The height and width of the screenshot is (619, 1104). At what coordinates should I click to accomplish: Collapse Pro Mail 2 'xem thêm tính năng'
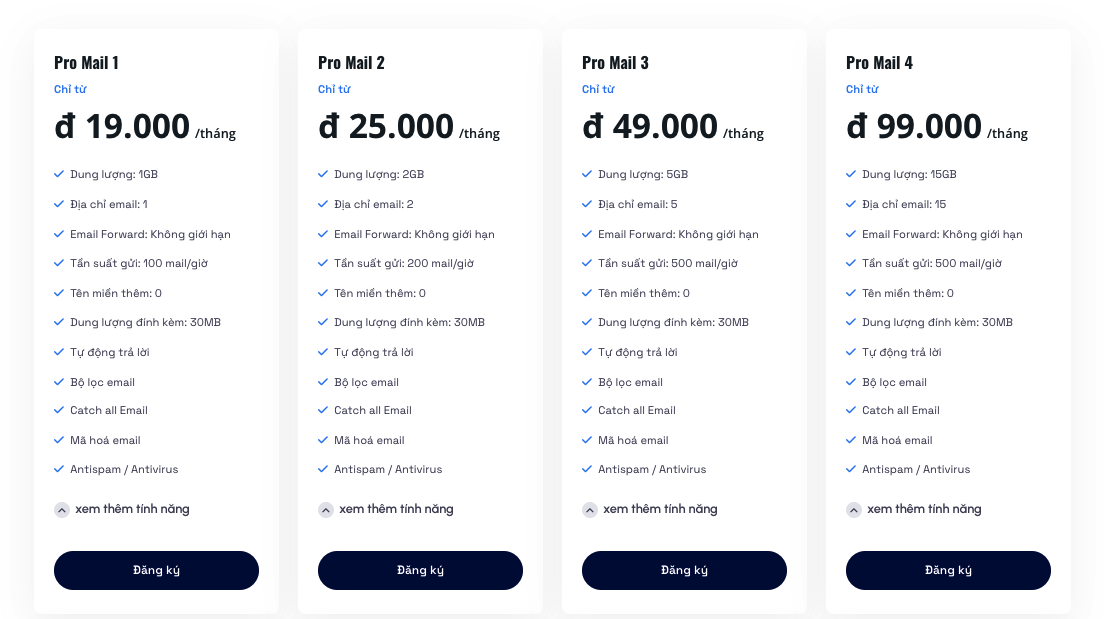point(386,509)
